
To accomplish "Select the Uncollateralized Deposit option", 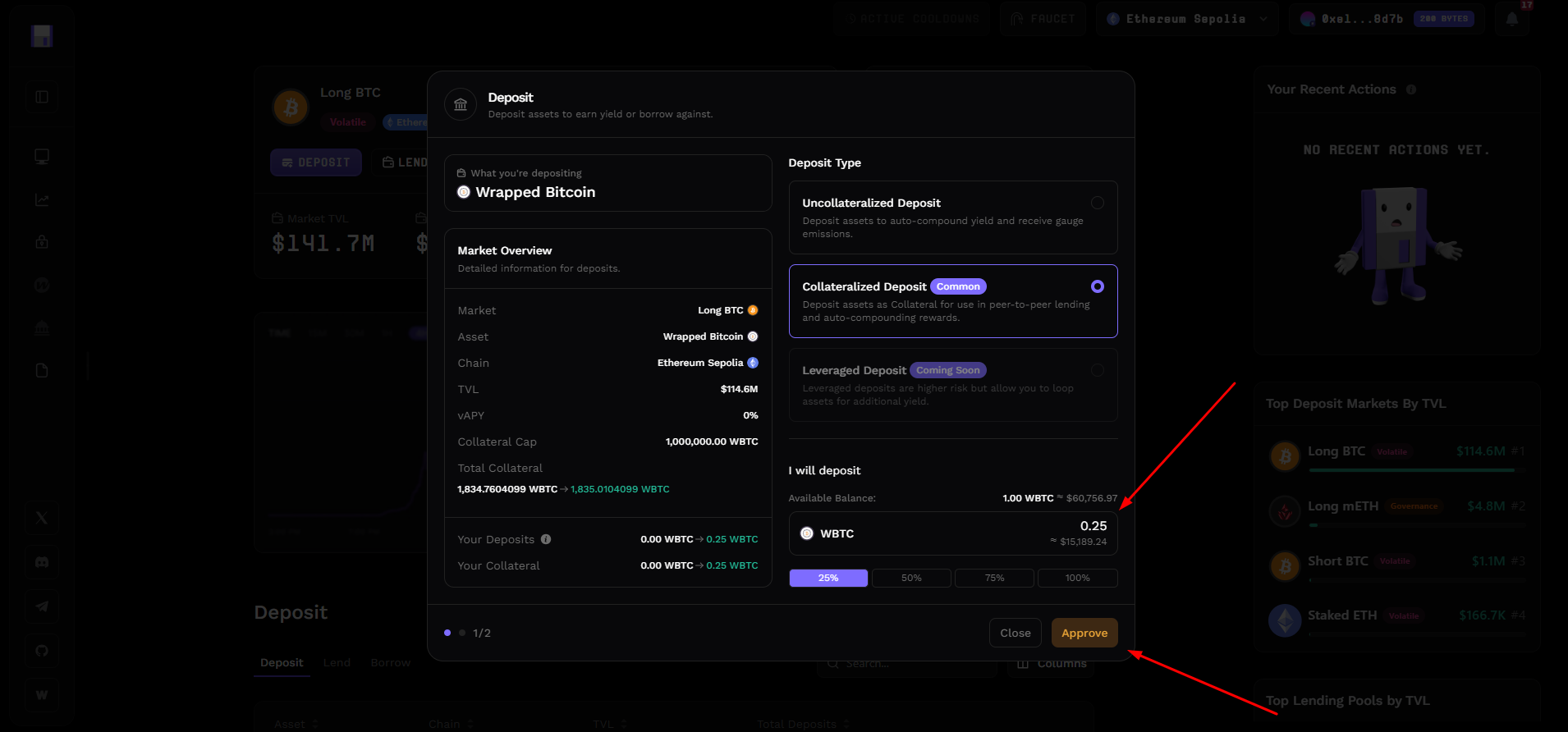I will tap(953, 217).
